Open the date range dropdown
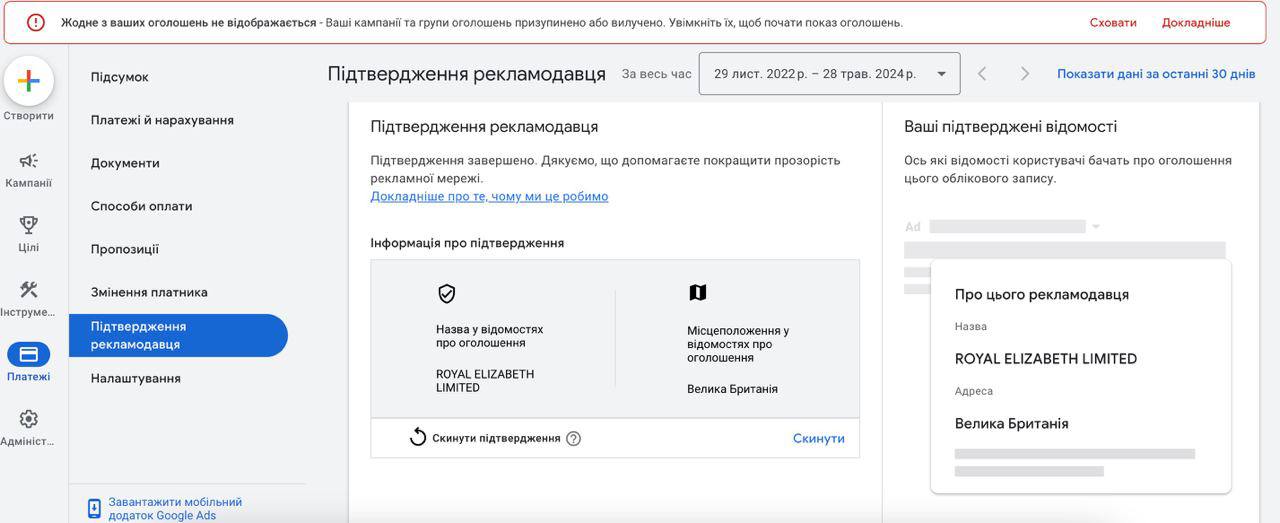The height and width of the screenshot is (523, 1280). pyautogui.click(x=829, y=74)
